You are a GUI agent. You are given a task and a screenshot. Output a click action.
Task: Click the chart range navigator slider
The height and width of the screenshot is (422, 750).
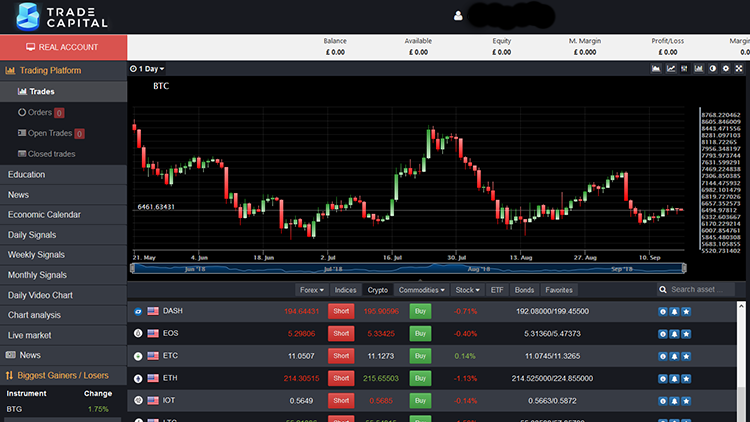409,268
